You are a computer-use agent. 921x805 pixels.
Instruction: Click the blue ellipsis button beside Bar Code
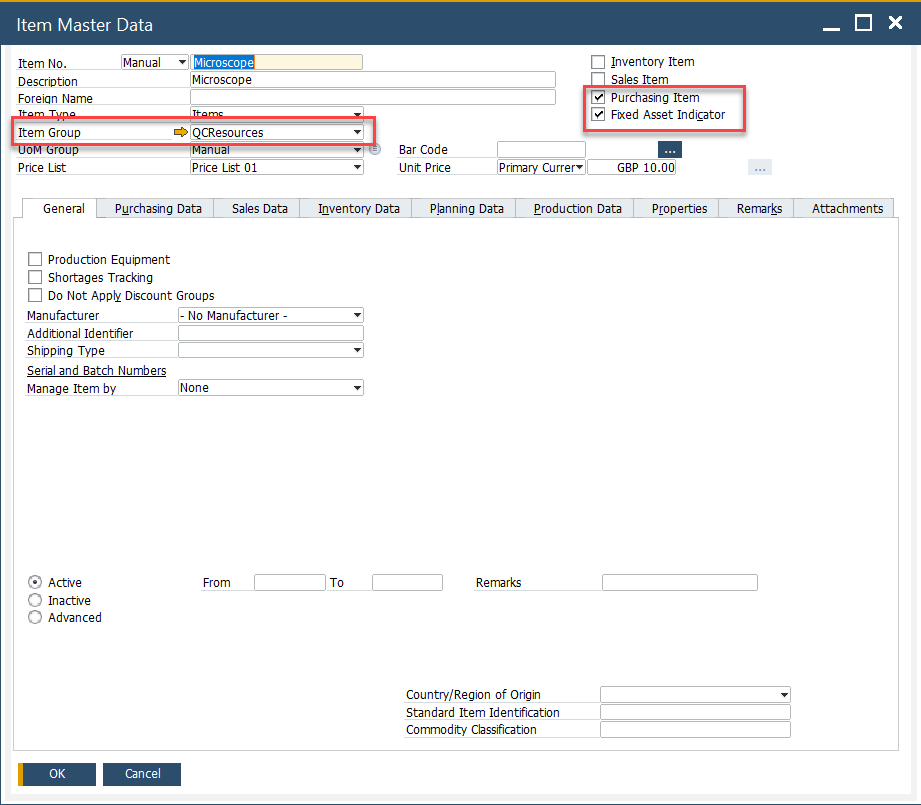669,150
